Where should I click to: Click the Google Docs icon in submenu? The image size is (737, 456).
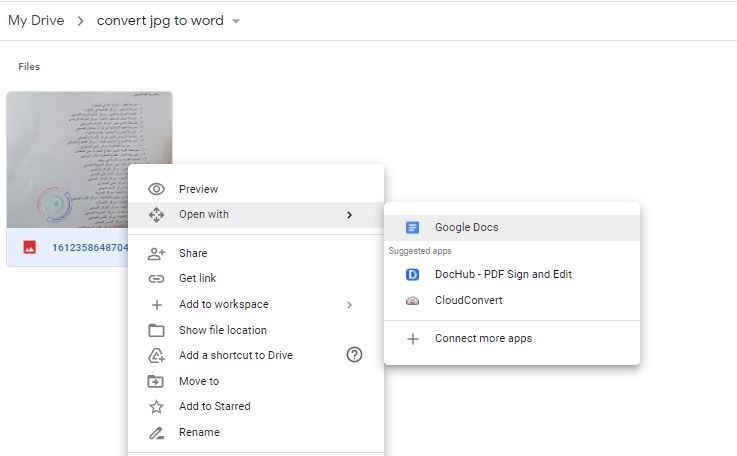click(412, 228)
